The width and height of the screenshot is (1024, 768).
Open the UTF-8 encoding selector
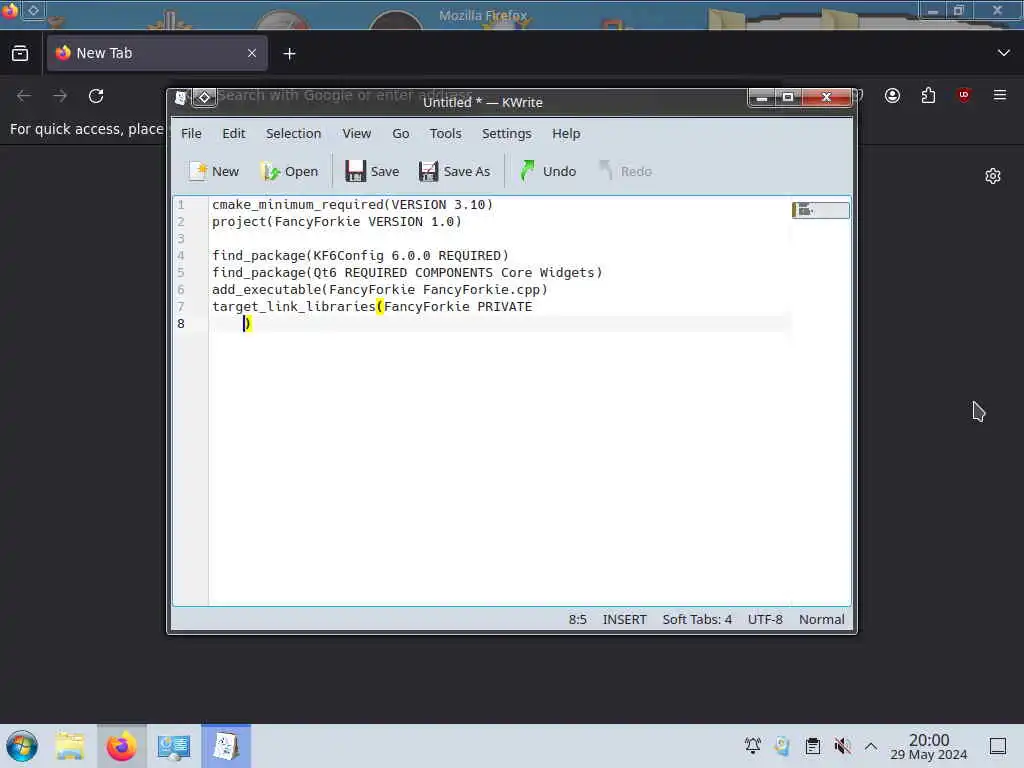tap(765, 619)
